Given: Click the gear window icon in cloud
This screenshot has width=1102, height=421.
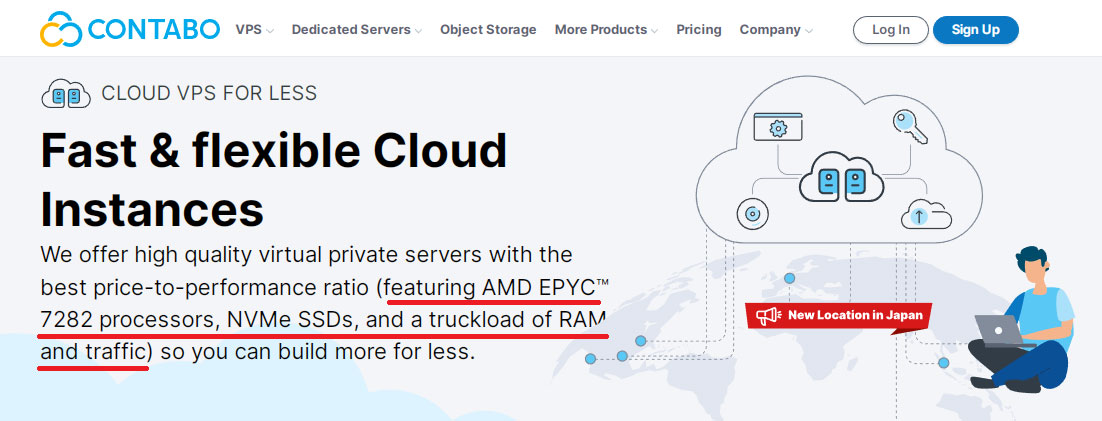Looking at the screenshot, I should 777,127.
